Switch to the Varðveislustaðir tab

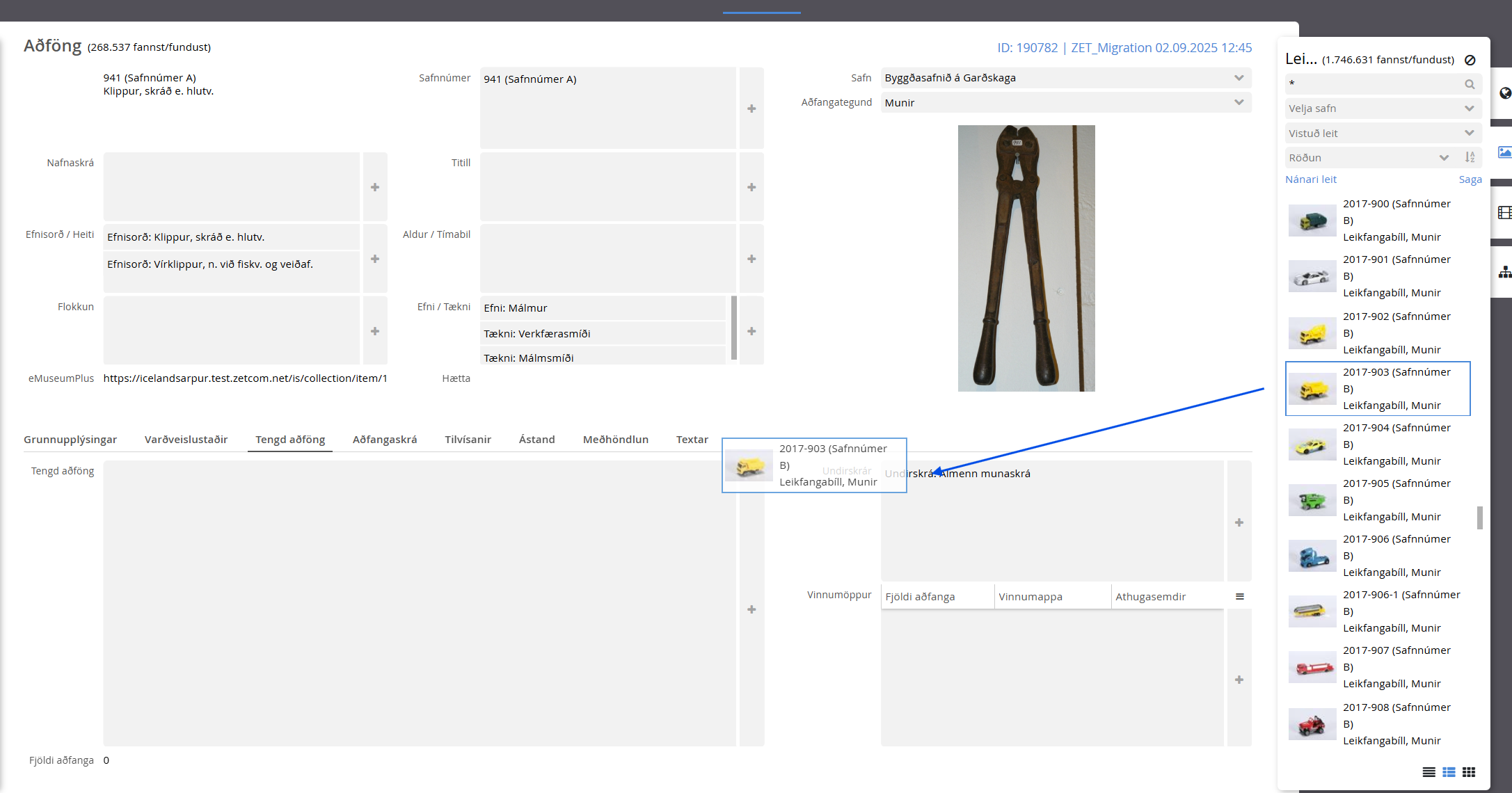tap(186, 440)
